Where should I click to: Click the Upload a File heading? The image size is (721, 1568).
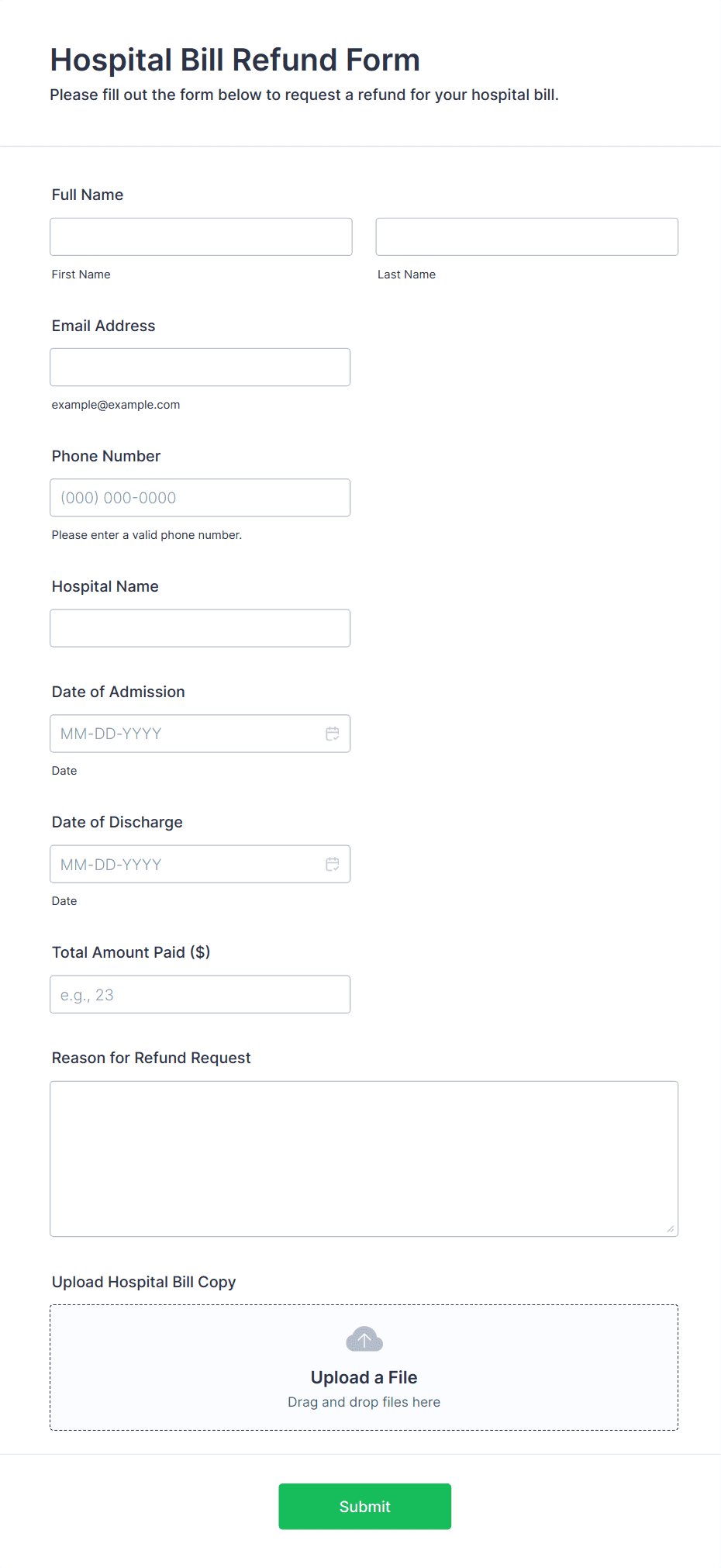(x=364, y=1377)
